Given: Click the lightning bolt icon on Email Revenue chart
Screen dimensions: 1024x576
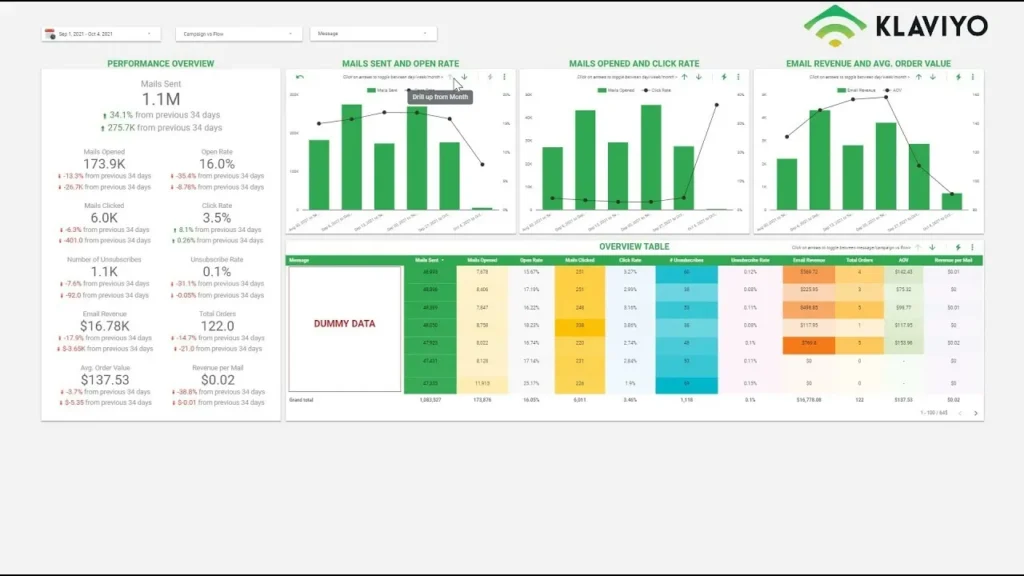Looking at the screenshot, I should pyautogui.click(x=957, y=77).
